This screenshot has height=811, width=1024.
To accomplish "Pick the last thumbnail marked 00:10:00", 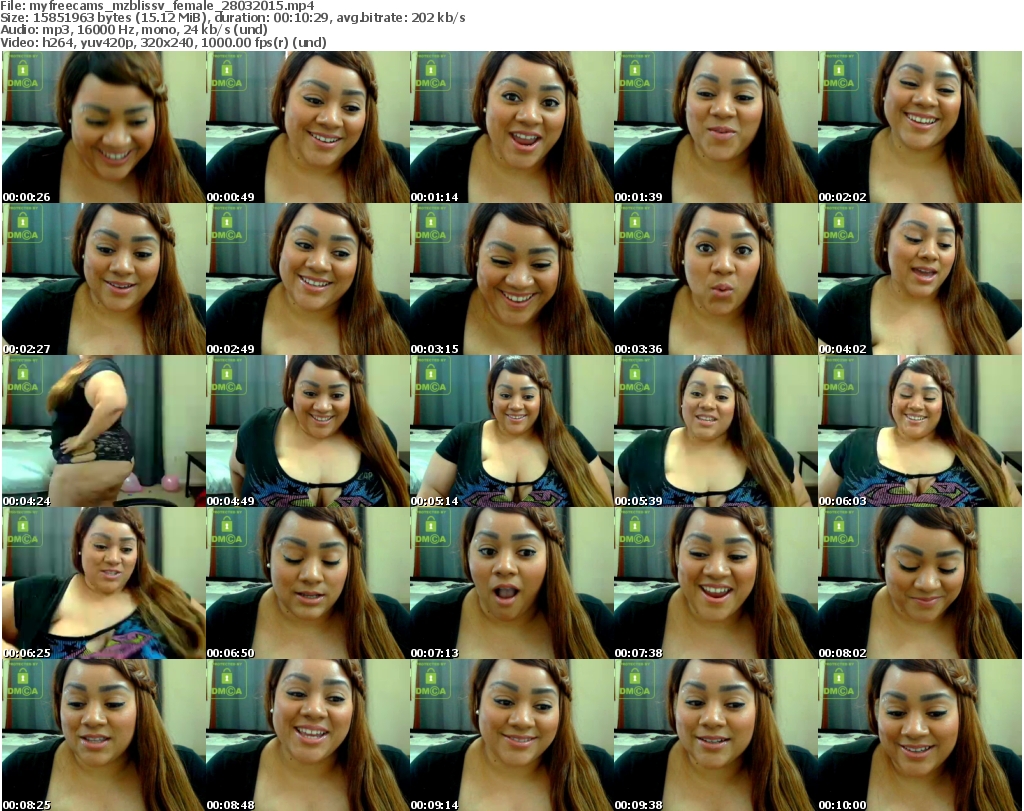I will [920, 735].
